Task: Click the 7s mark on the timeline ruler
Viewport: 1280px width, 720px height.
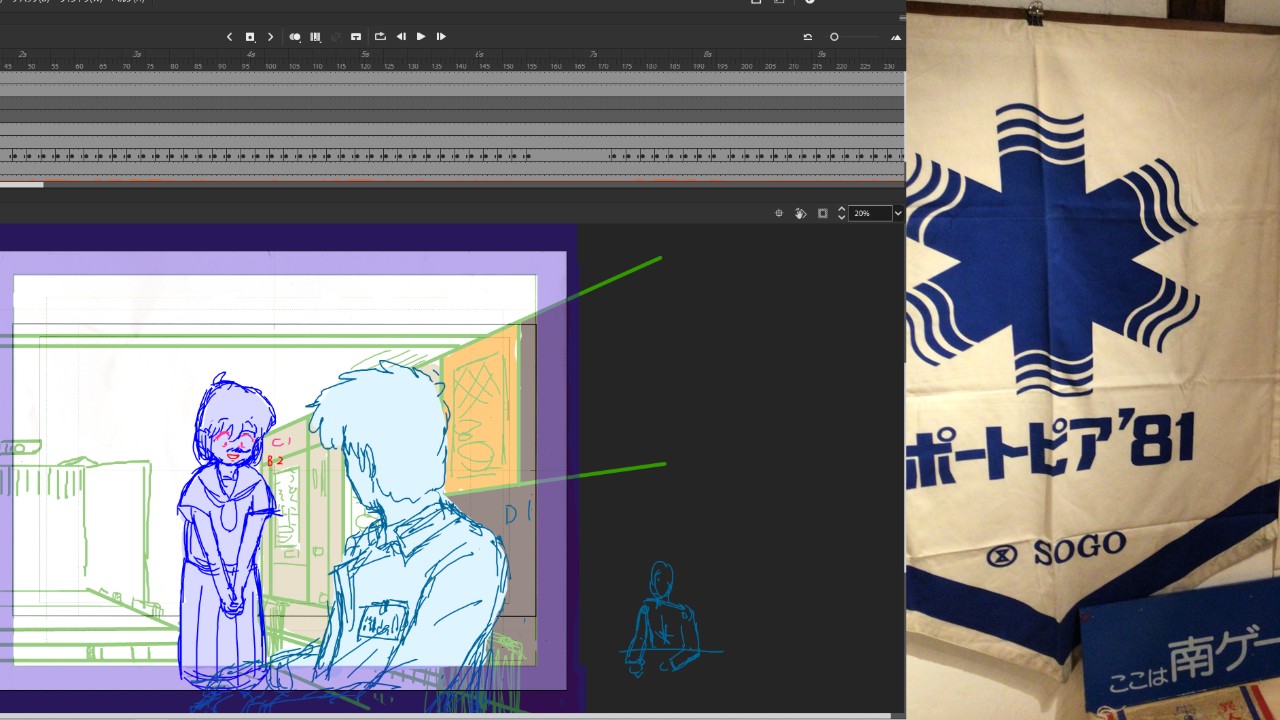Action: click(594, 54)
